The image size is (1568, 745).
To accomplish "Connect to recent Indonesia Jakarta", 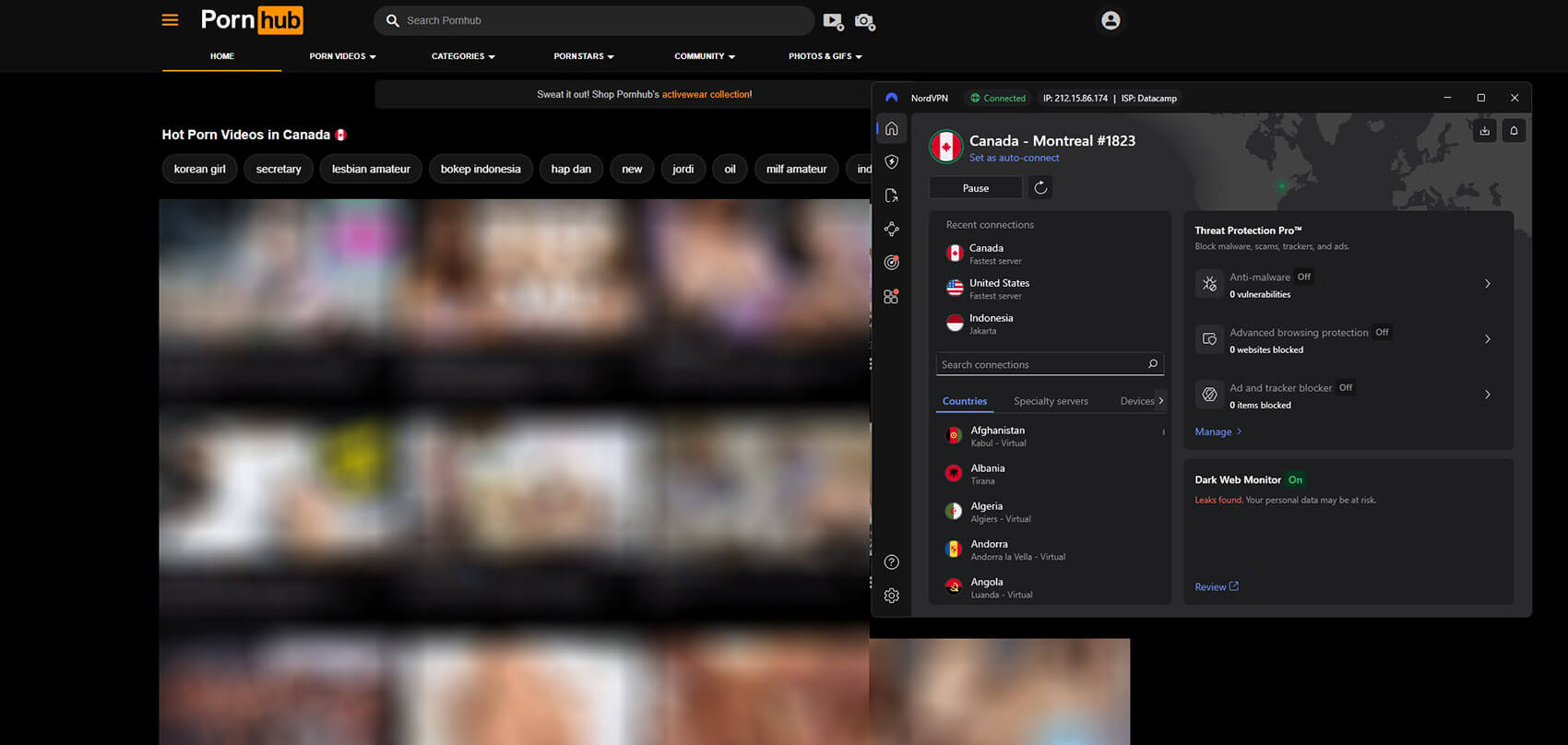I will (1048, 324).
